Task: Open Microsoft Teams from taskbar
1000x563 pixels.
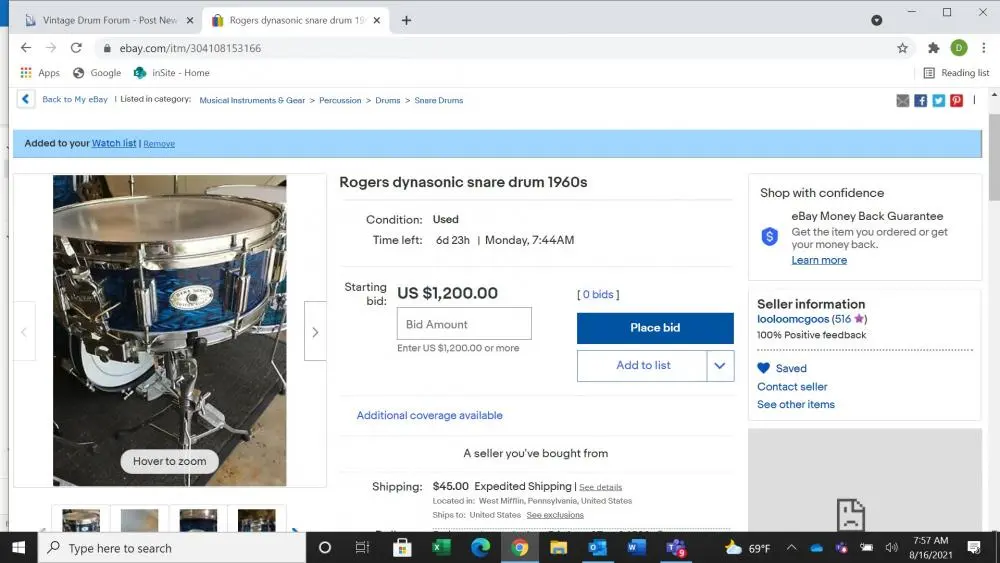Action: 676,548
